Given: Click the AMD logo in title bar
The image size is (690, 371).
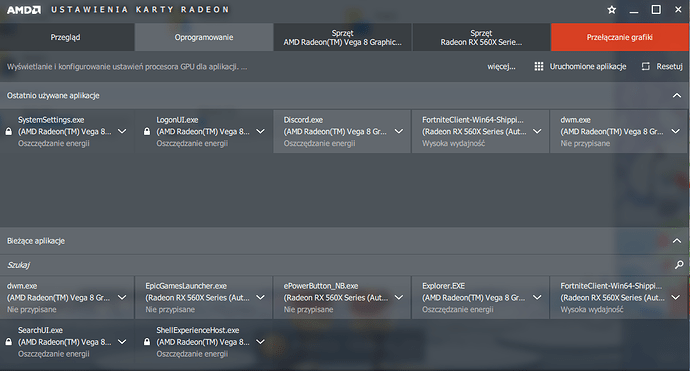Looking at the screenshot, I should coord(24,10).
